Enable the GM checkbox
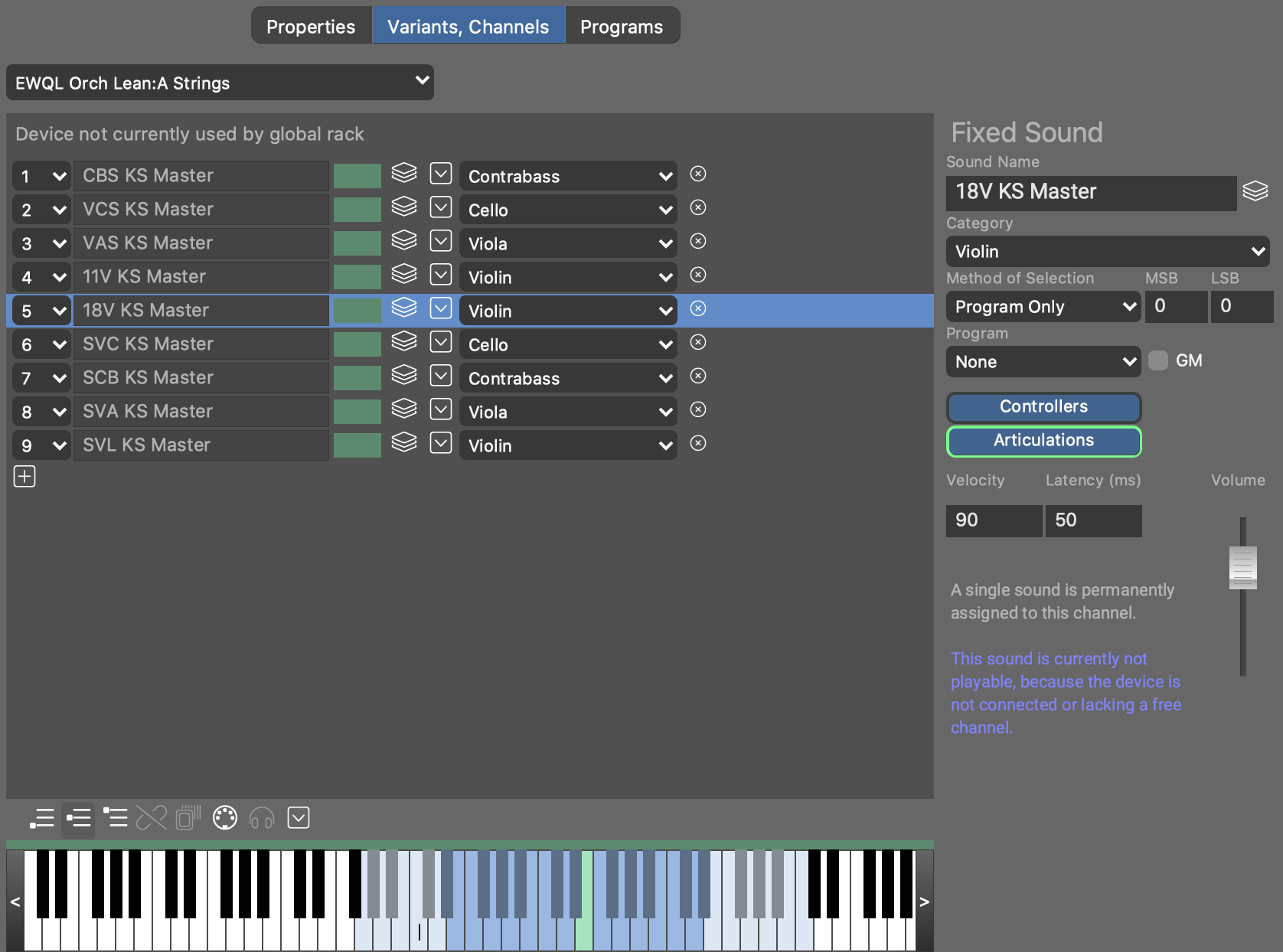The image size is (1283, 952). pyautogui.click(x=1158, y=360)
